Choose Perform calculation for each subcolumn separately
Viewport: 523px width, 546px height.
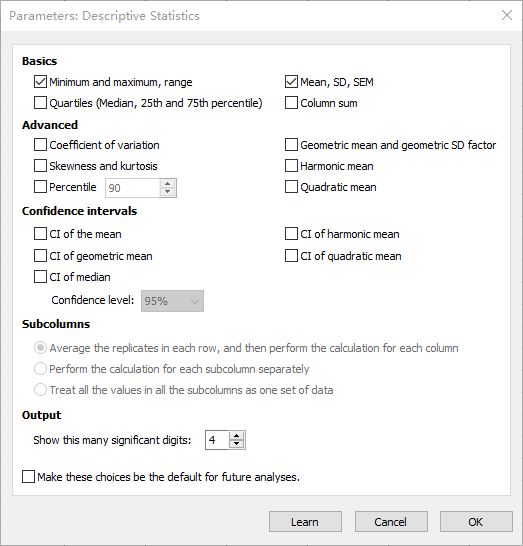click(40, 369)
